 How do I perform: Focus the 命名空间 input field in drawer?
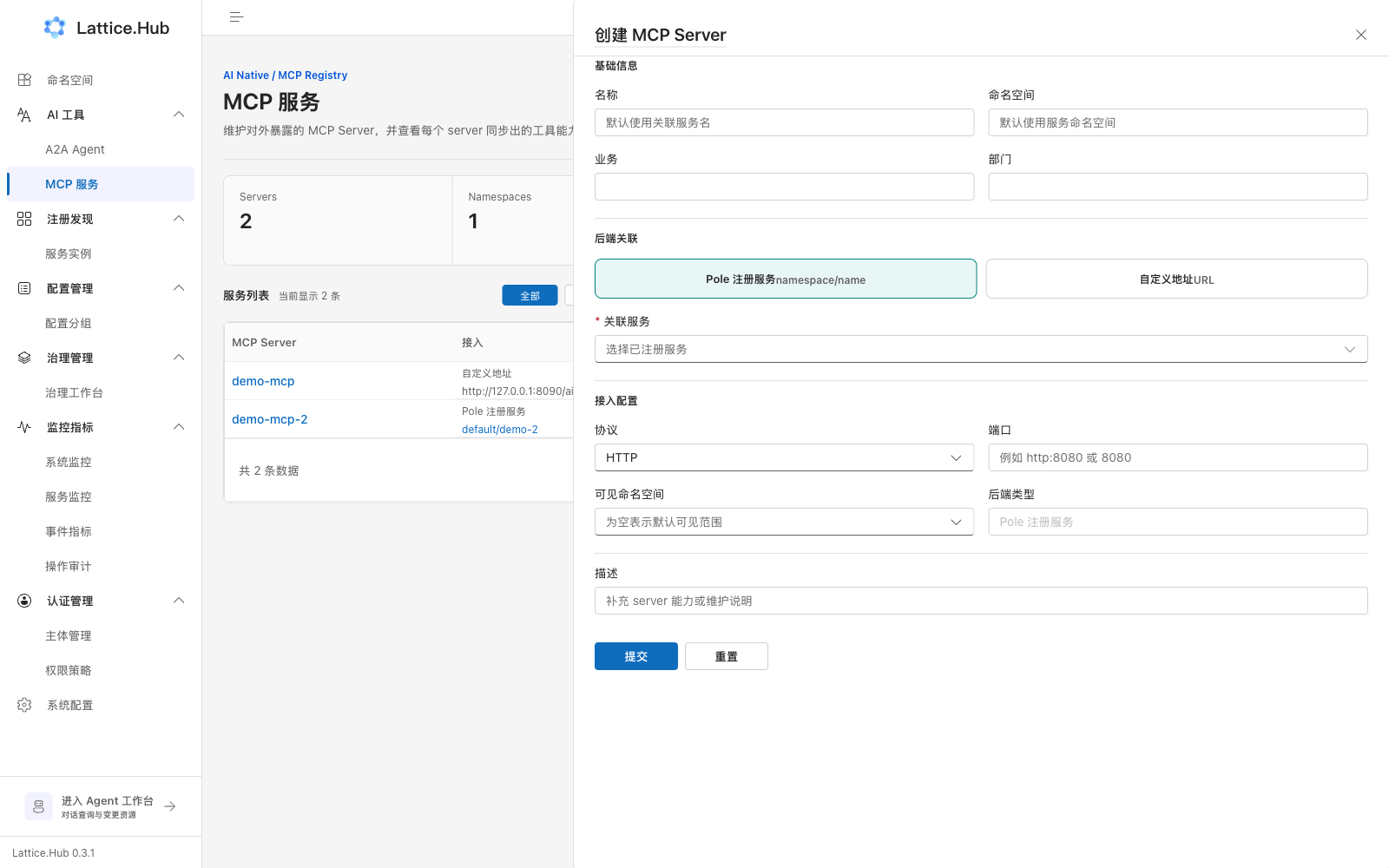click(x=1178, y=122)
